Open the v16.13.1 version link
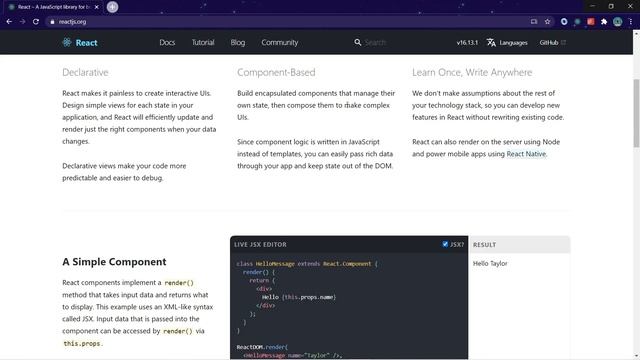The image size is (640, 360). 467,42
